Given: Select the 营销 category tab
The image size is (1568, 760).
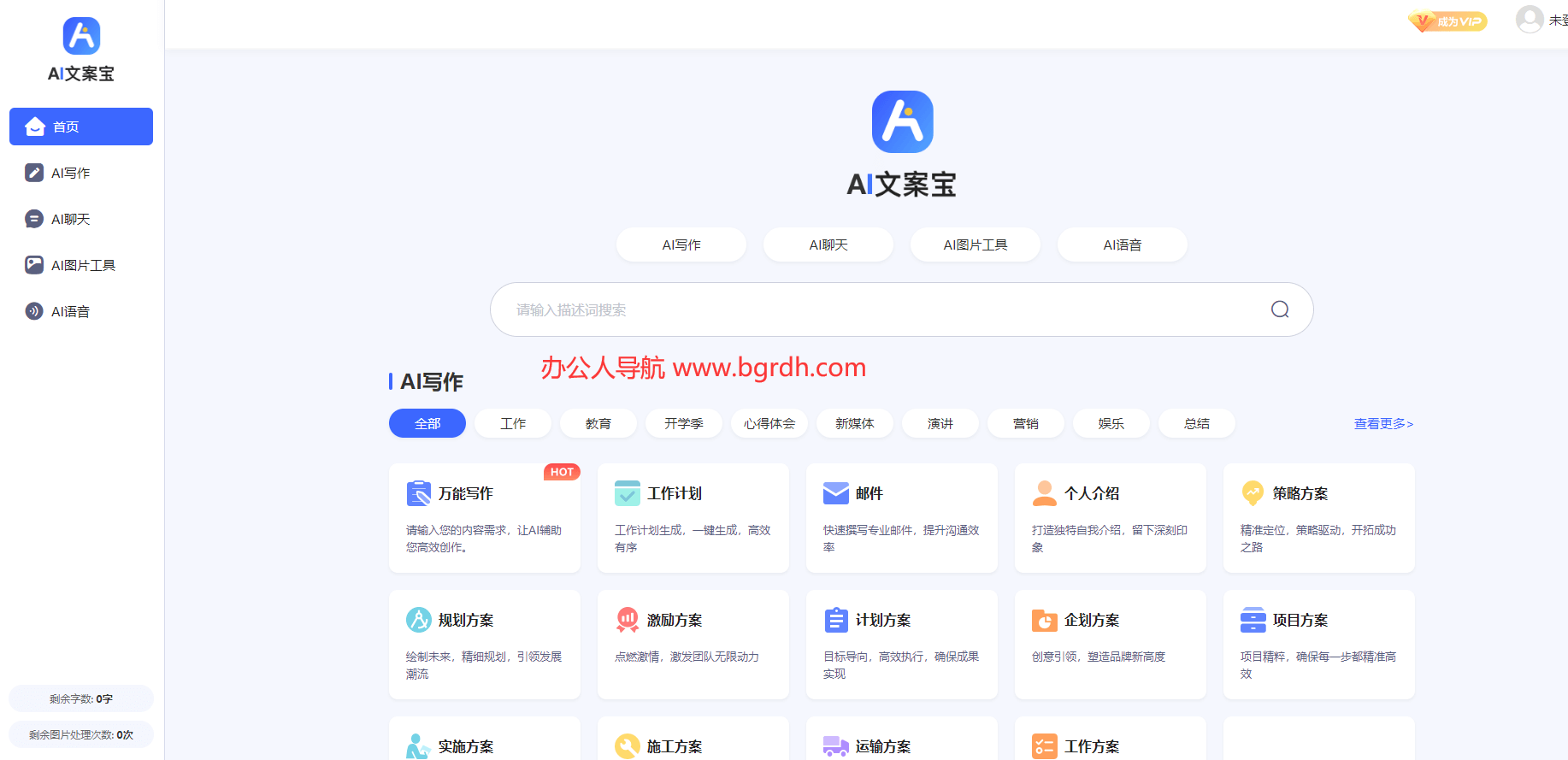Looking at the screenshot, I should tap(1026, 423).
